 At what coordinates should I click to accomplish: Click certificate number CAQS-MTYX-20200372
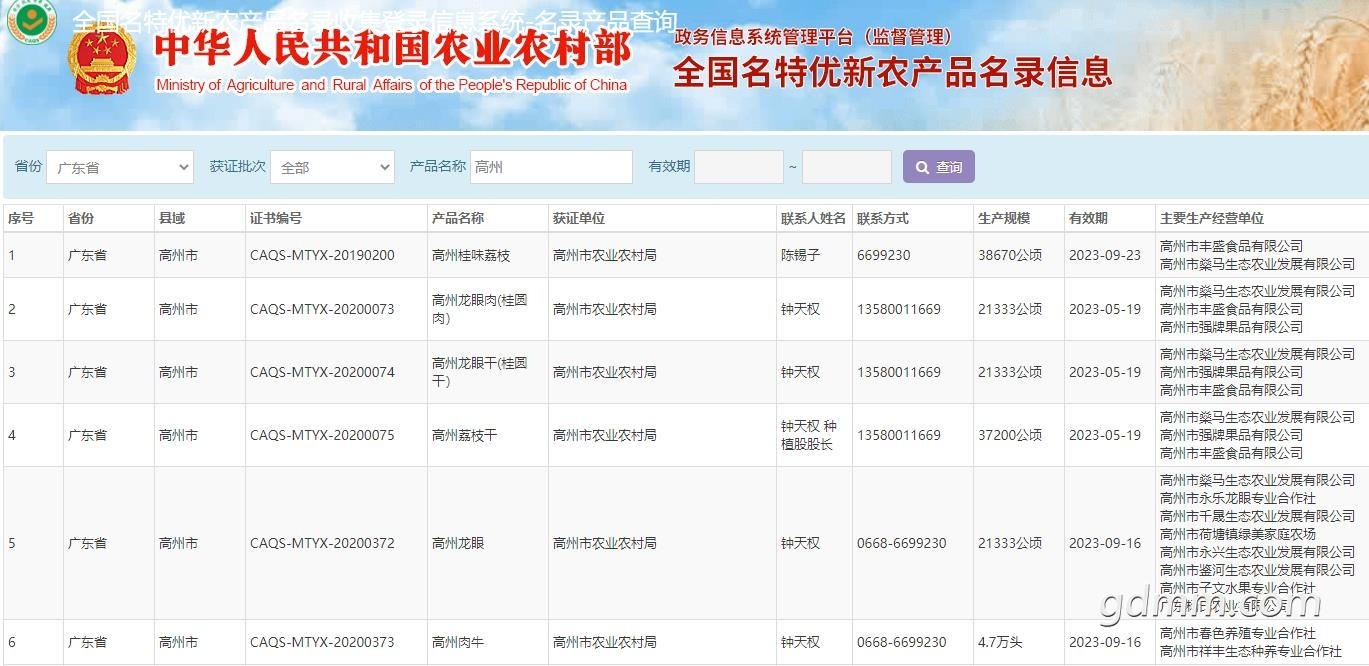click(x=322, y=543)
